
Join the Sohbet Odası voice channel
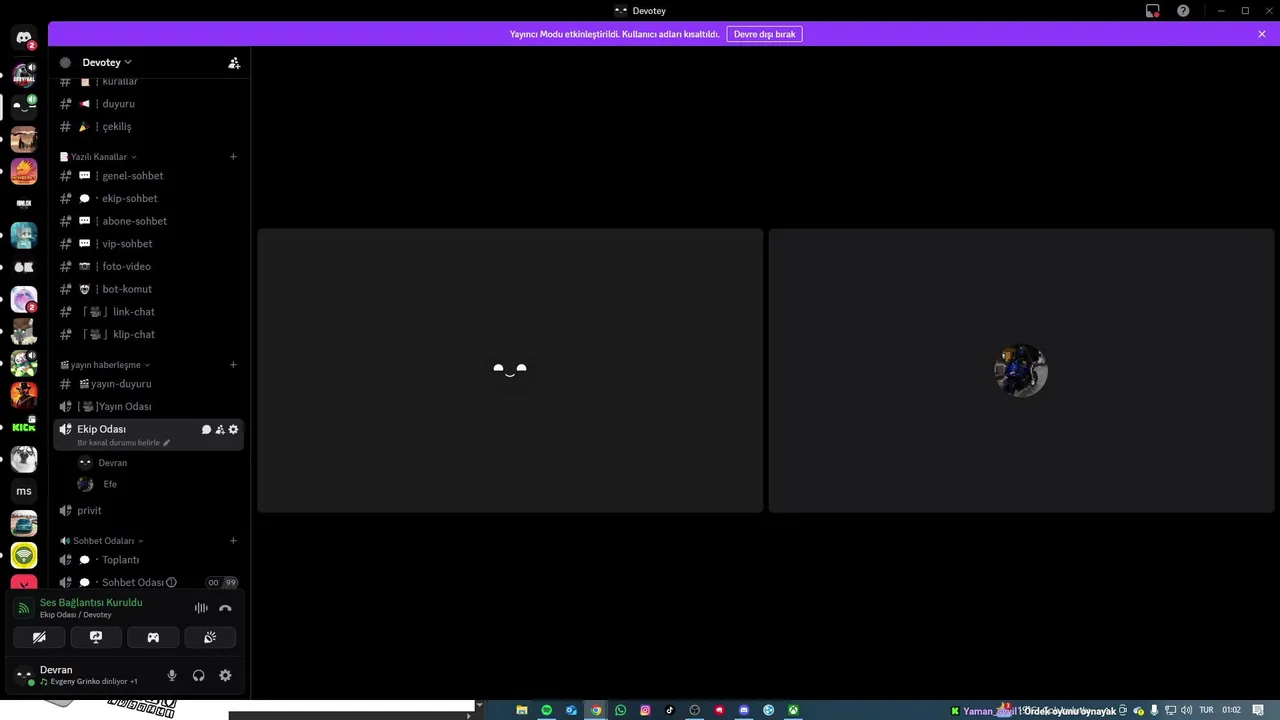(148, 582)
